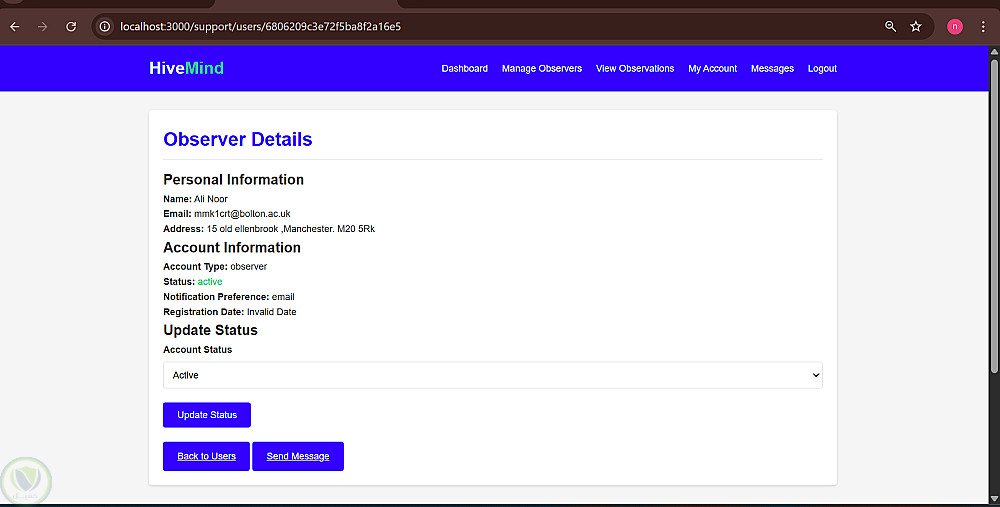Go to Manage Observers
1000x507 pixels.
(541, 68)
